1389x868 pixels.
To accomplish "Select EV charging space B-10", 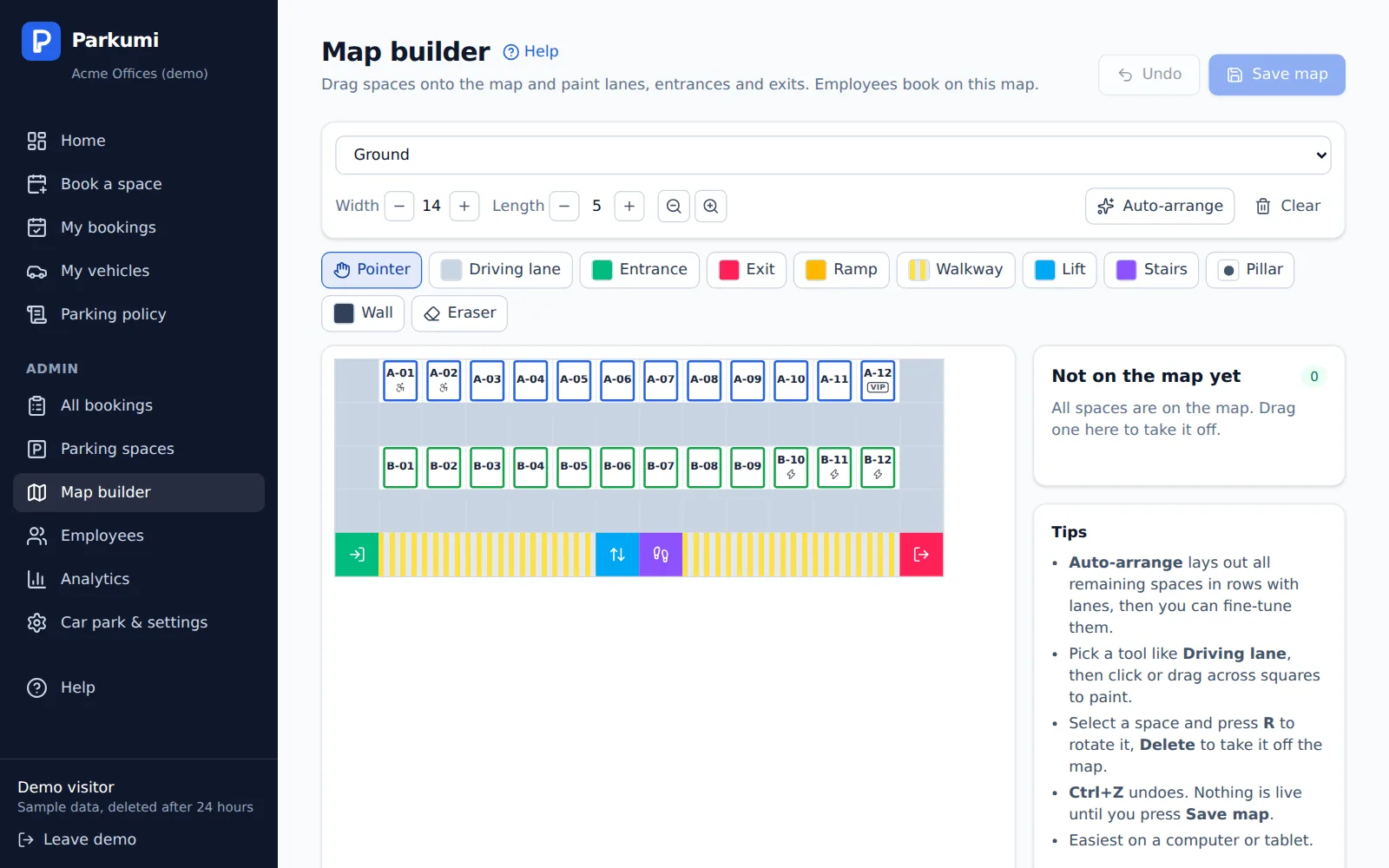I will (791, 467).
